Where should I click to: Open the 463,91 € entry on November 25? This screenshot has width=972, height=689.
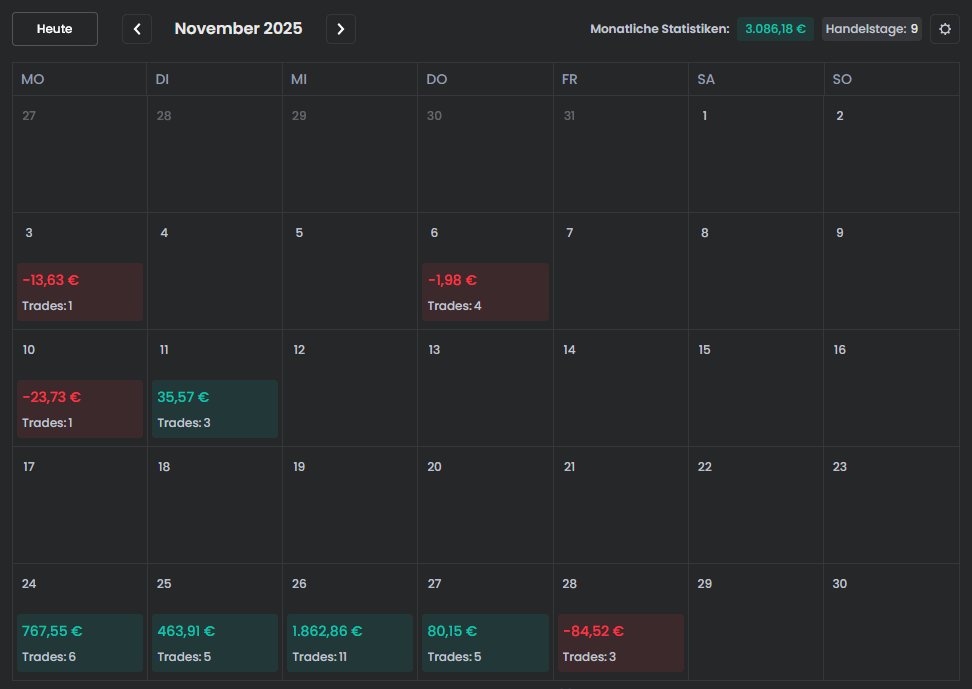coord(215,643)
